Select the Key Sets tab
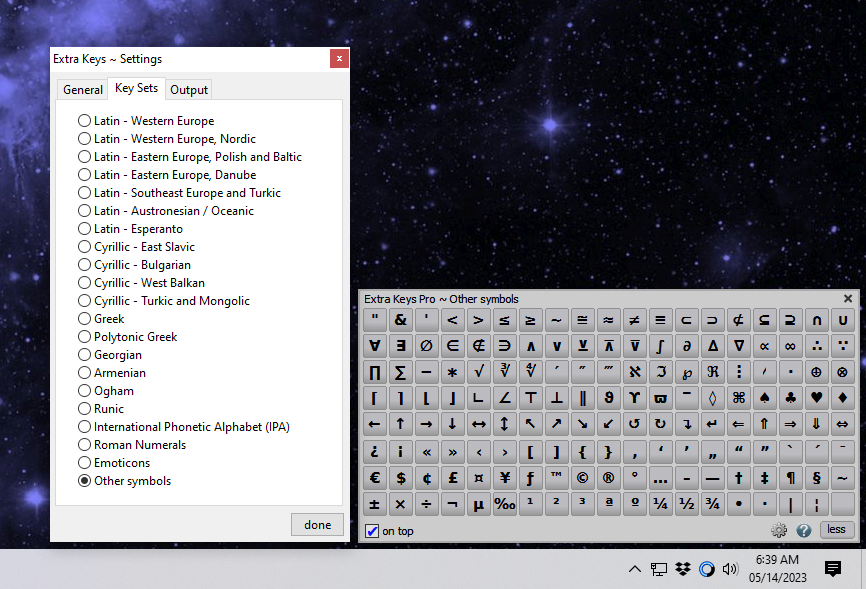 point(136,88)
